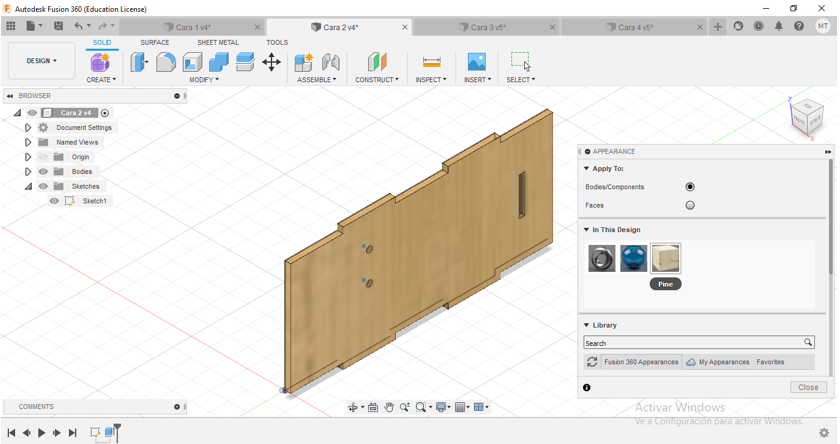Image resolution: width=840 pixels, height=444 pixels.
Task: Click the Close button in Appearance panel
Action: point(808,387)
